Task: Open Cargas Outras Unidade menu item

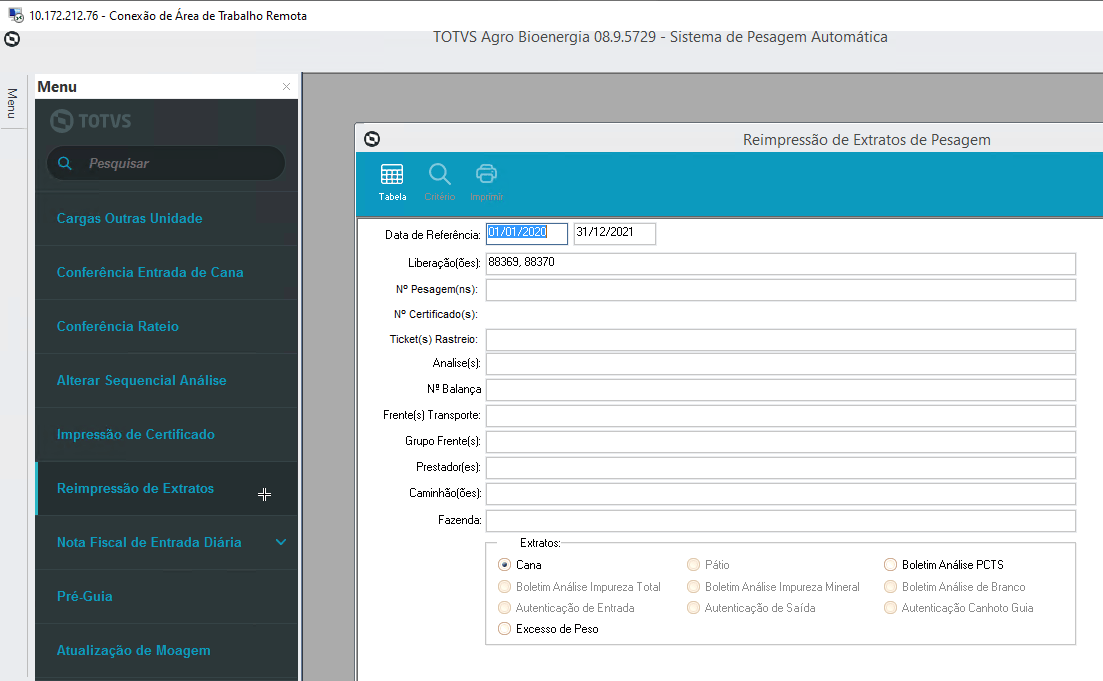Action: pyautogui.click(x=166, y=218)
